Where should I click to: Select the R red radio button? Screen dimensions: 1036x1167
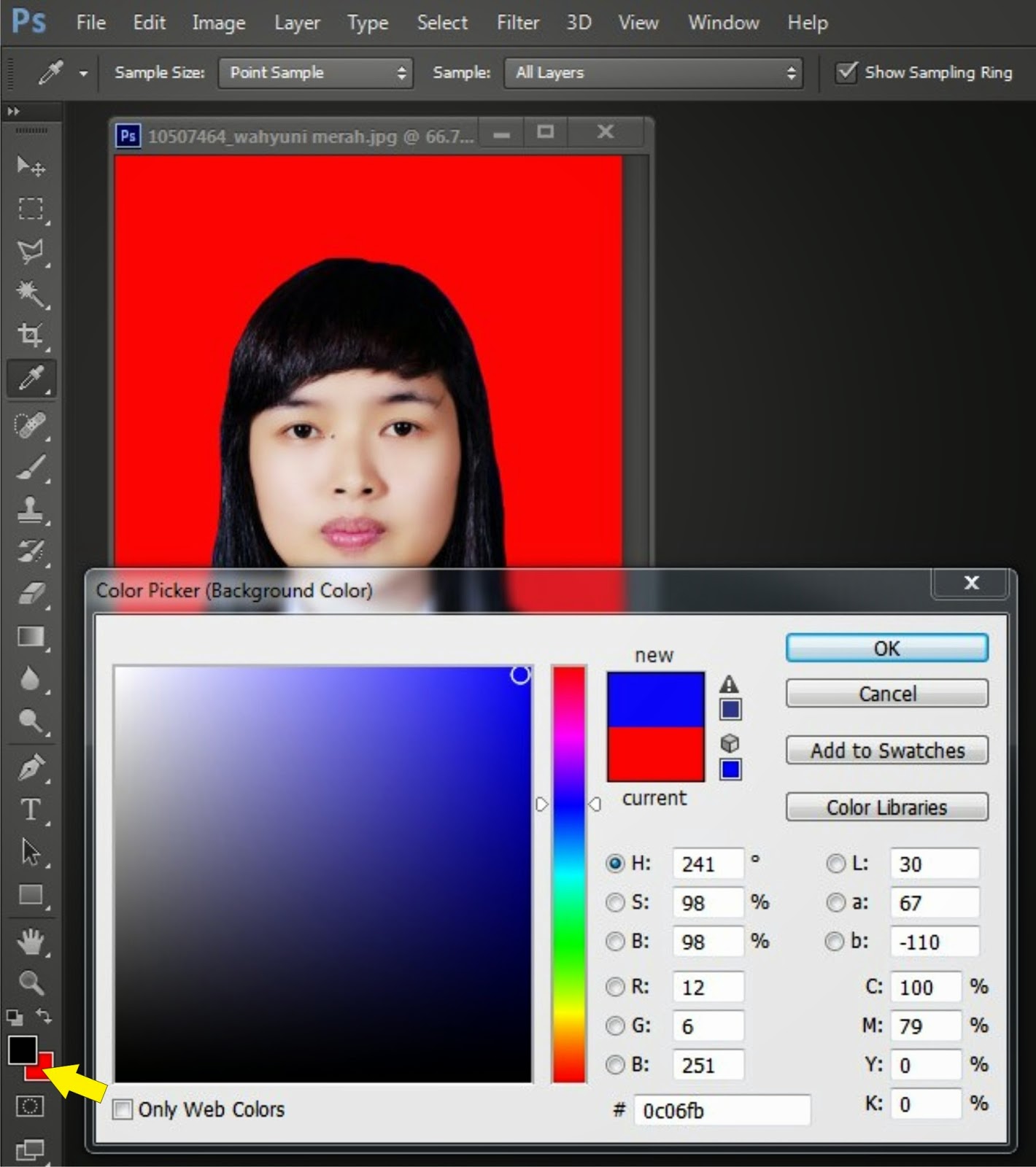coord(615,987)
